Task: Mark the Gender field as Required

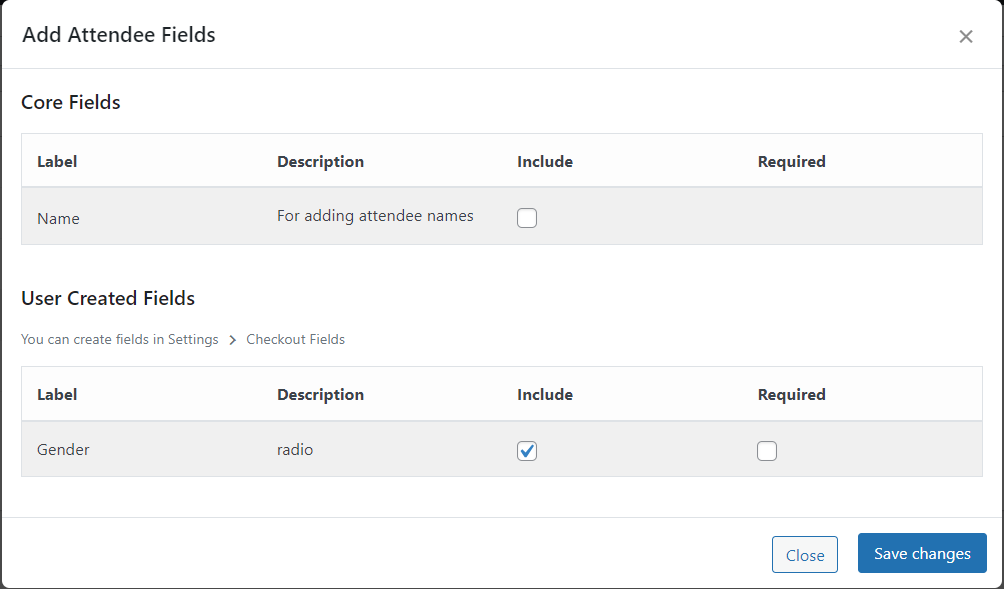Action: pos(767,451)
